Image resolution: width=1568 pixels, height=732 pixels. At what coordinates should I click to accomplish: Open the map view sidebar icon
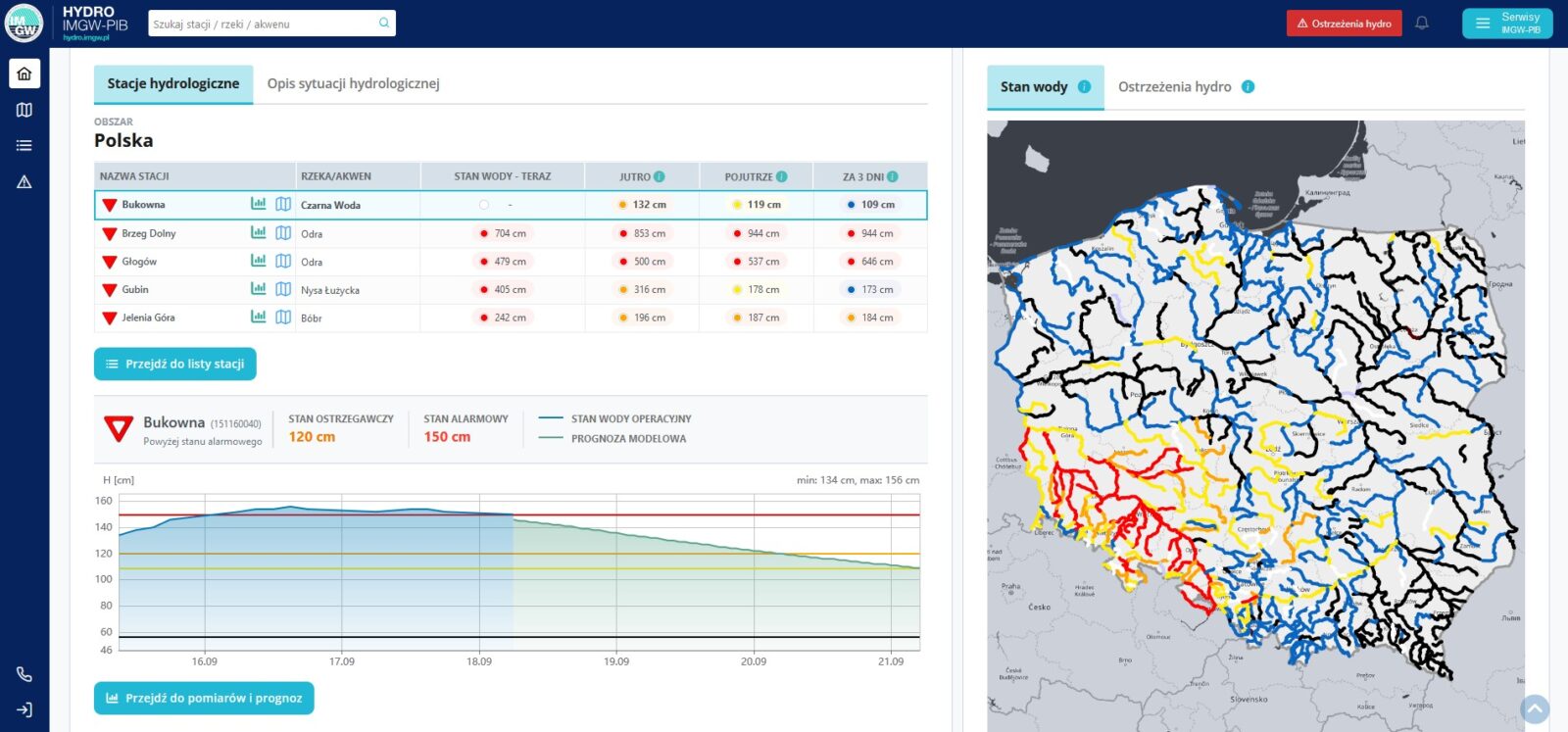click(x=24, y=110)
